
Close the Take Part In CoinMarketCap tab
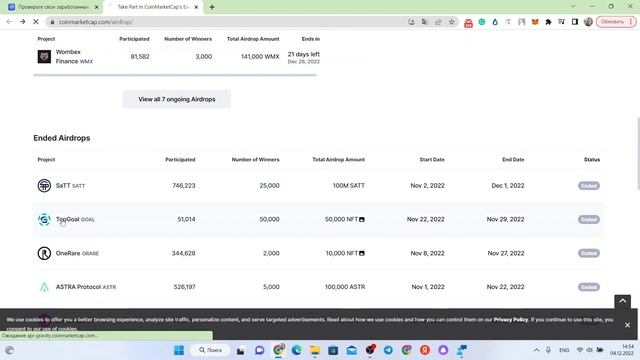pyautogui.click(x=196, y=7)
